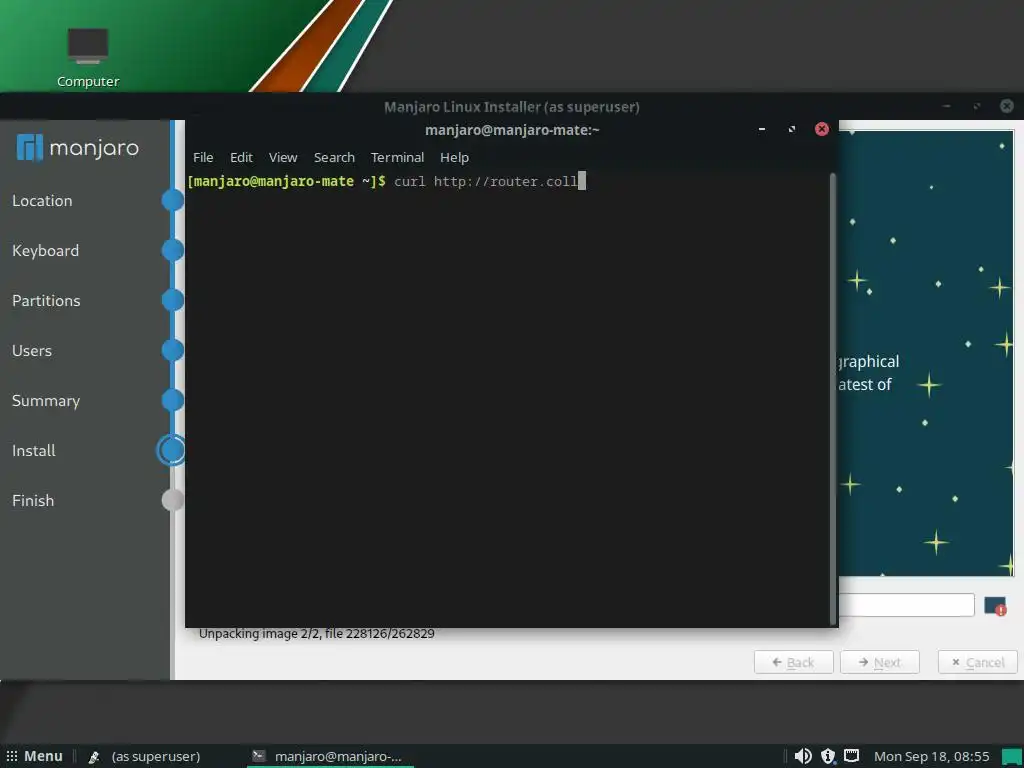Select the Install step in installer
The width and height of the screenshot is (1024, 768).
(x=33, y=451)
